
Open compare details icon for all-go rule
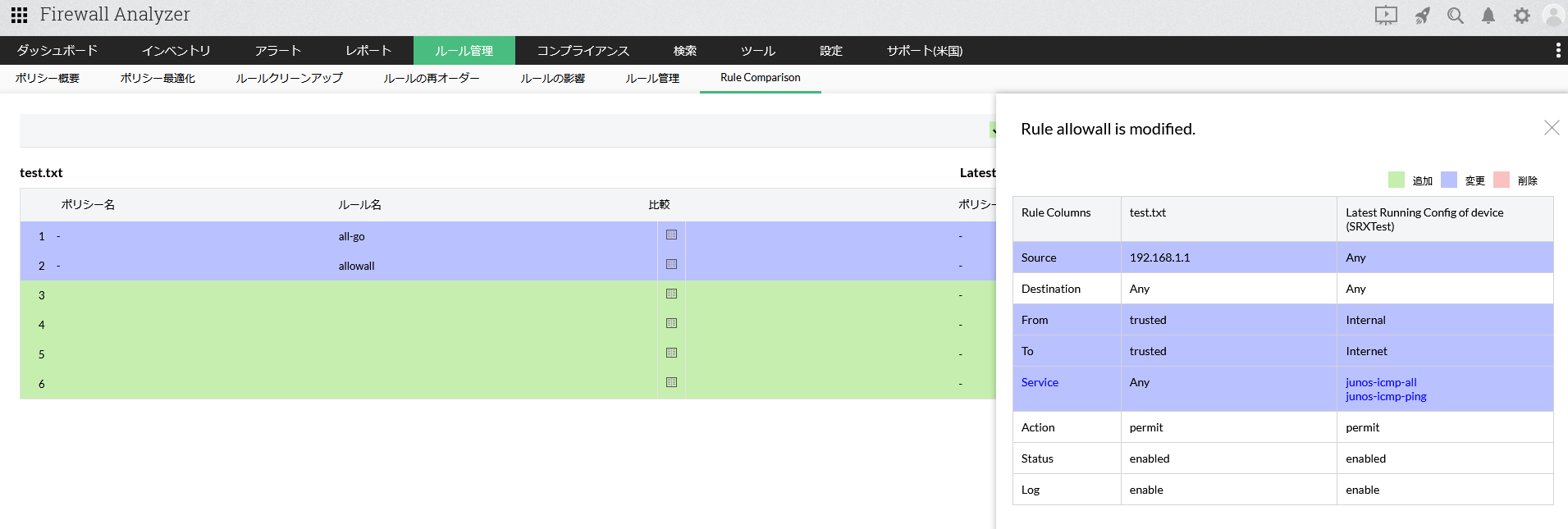point(671,235)
